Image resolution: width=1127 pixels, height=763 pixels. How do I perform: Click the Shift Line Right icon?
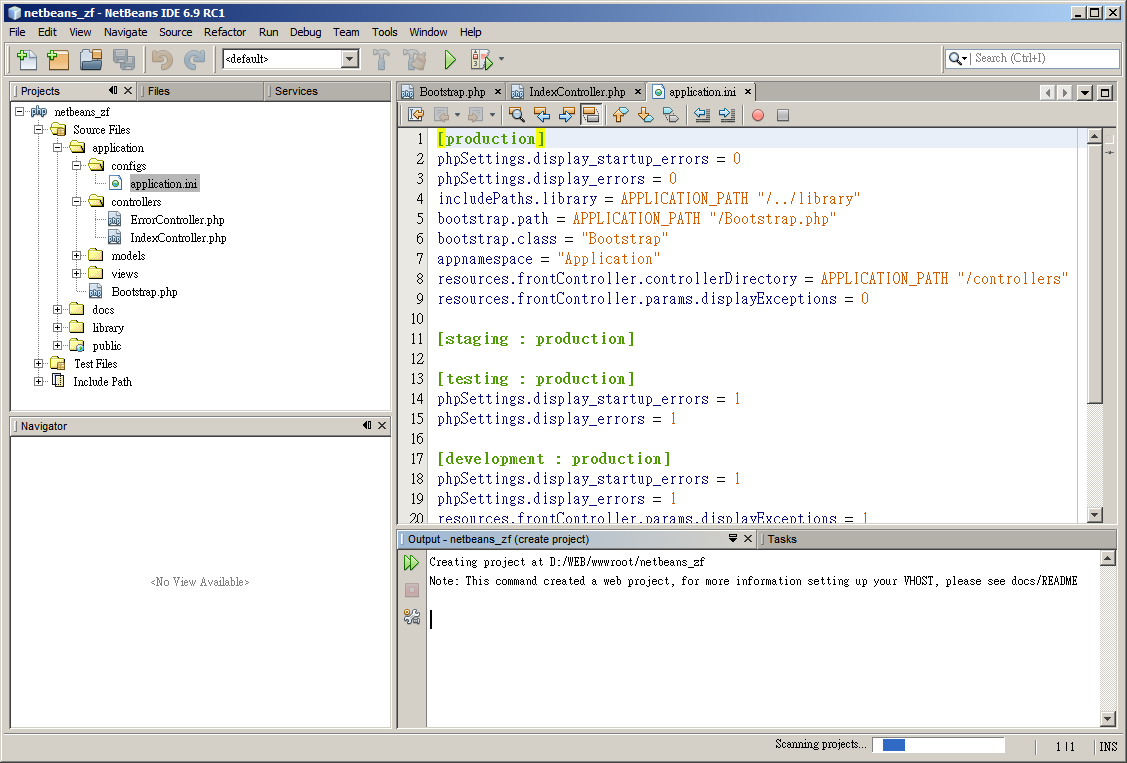coord(727,115)
